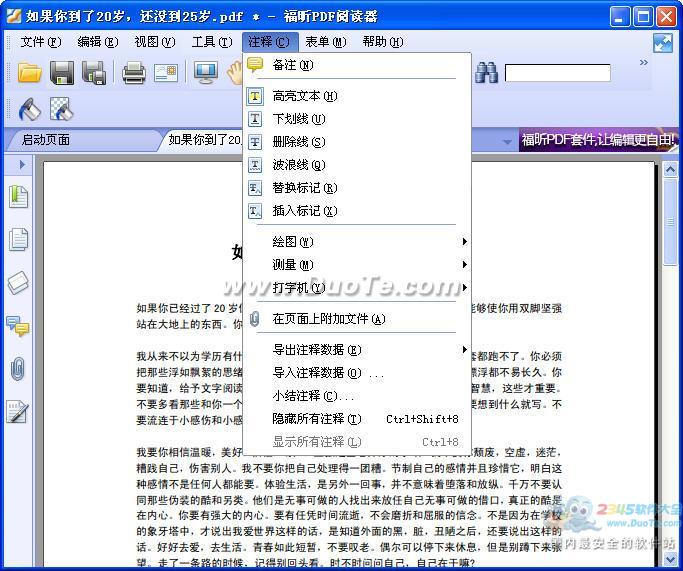The image size is (683, 571).
Task: Click the Open folder toolbar icon
Action: pos(29,72)
